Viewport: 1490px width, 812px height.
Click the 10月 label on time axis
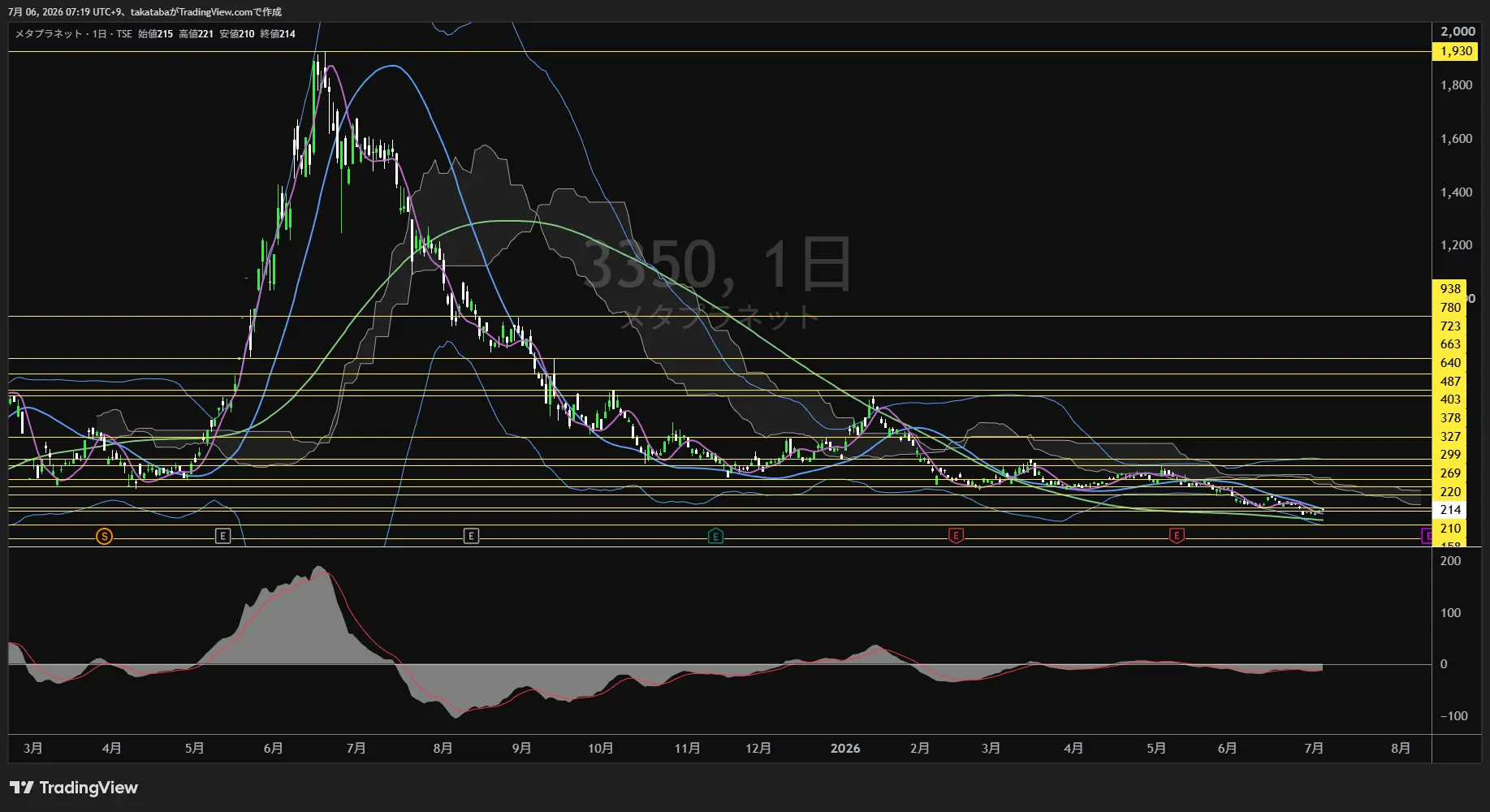(x=601, y=749)
